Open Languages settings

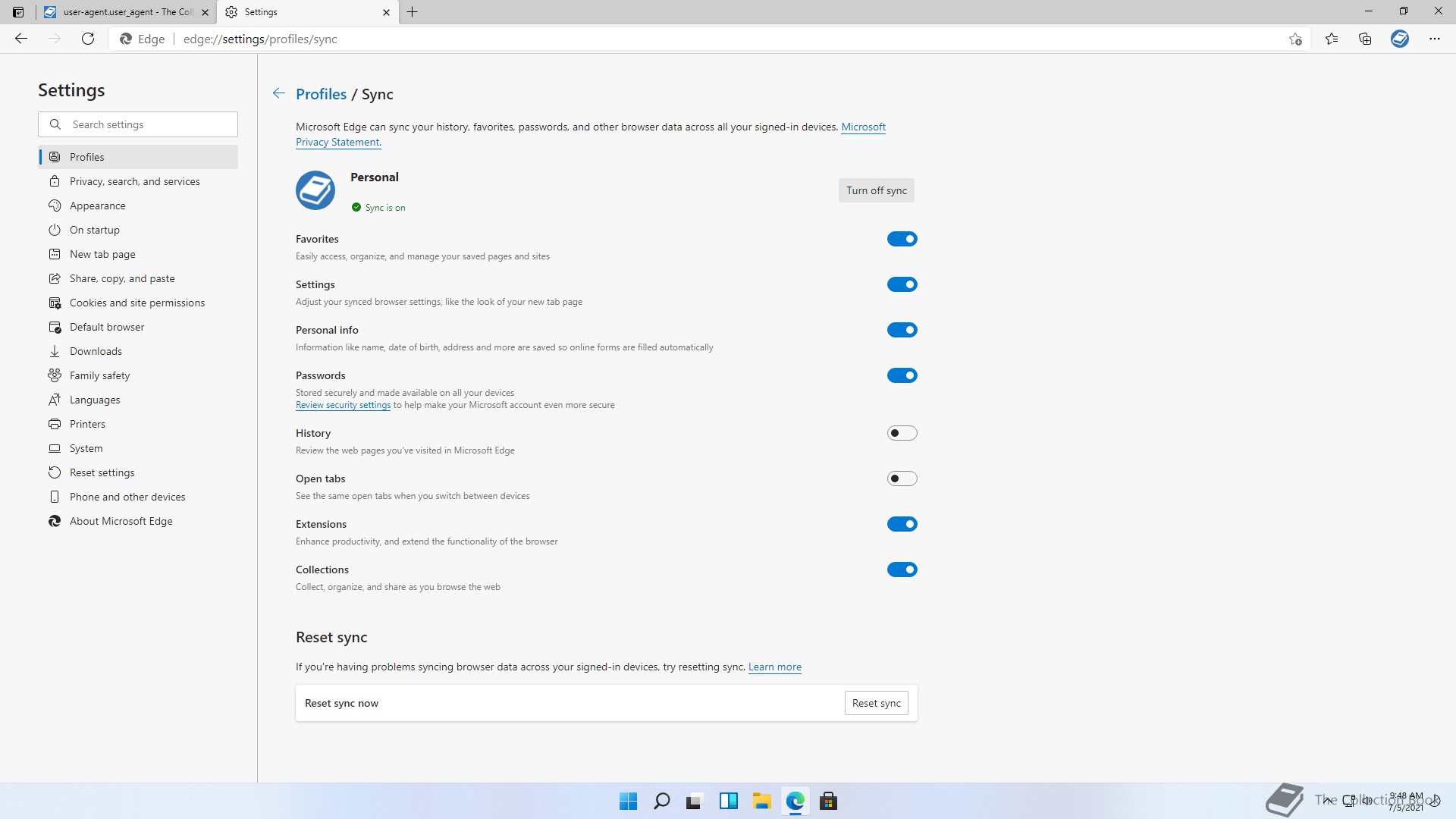tap(138, 400)
